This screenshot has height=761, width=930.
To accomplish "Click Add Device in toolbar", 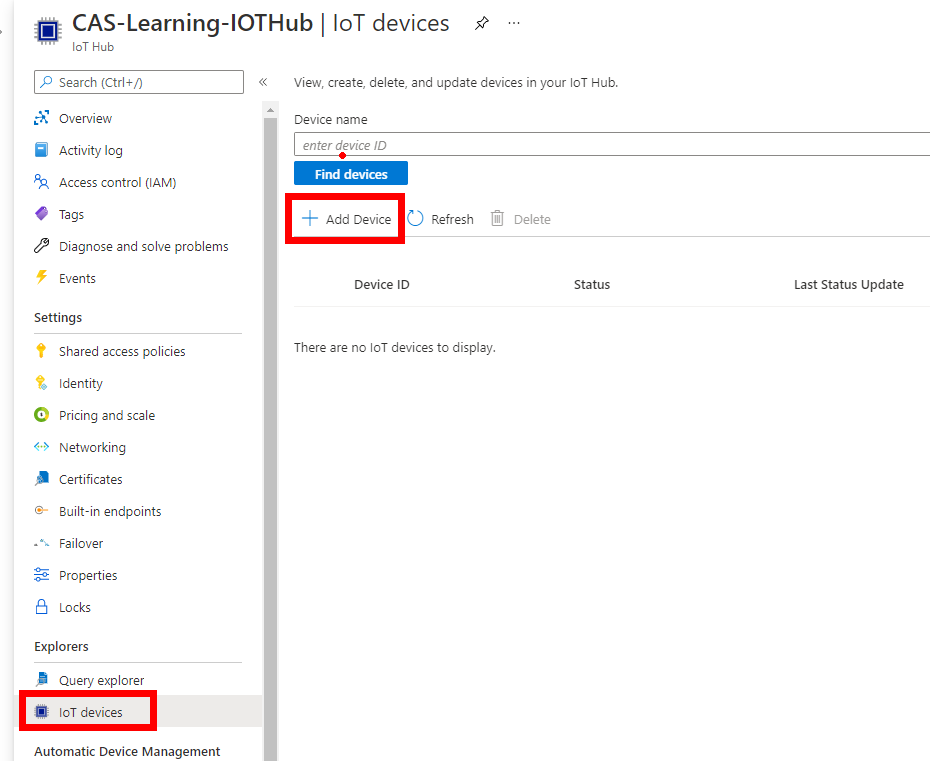I will click(346, 219).
